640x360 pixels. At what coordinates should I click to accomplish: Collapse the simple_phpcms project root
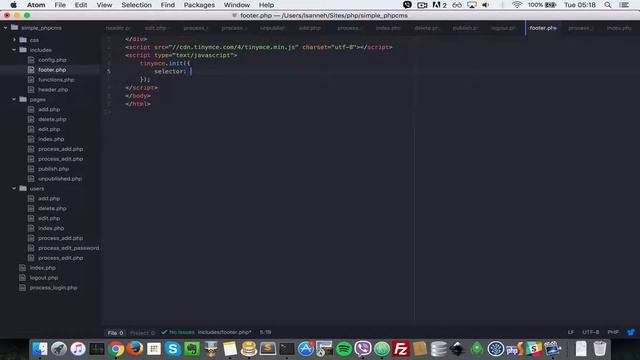click(x=5, y=28)
